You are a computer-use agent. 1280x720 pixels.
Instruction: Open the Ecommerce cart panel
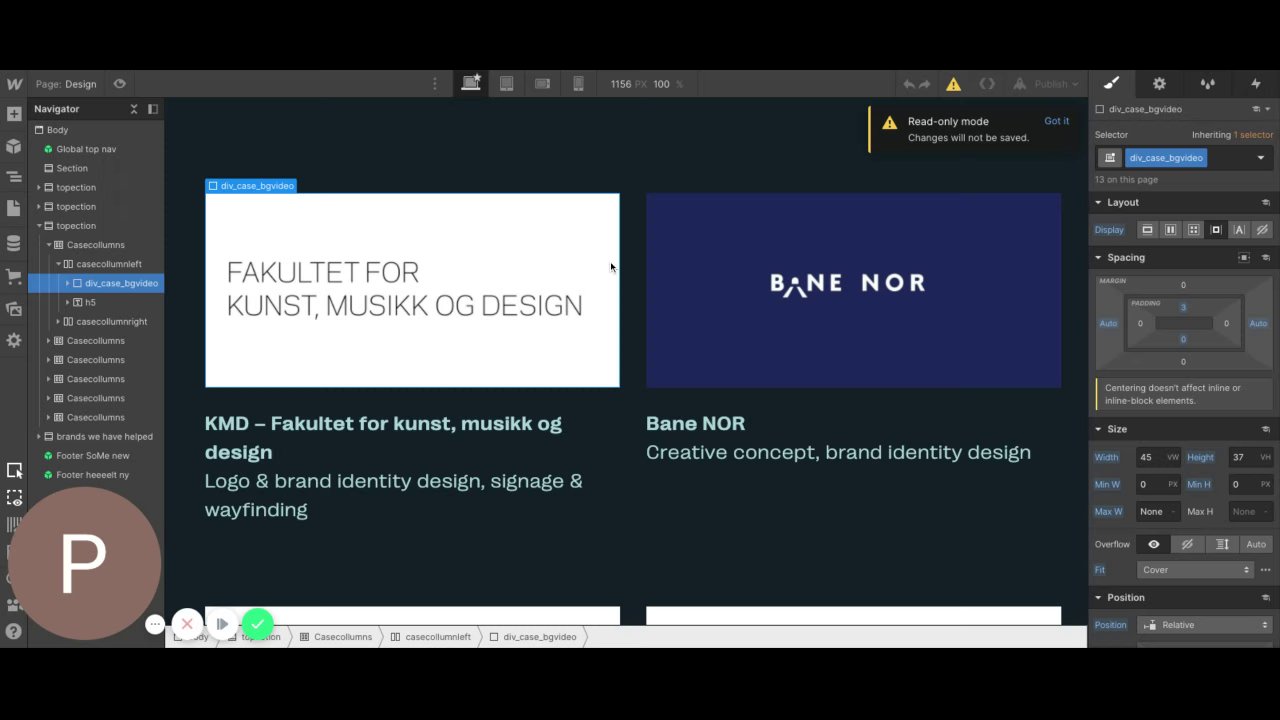point(13,276)
